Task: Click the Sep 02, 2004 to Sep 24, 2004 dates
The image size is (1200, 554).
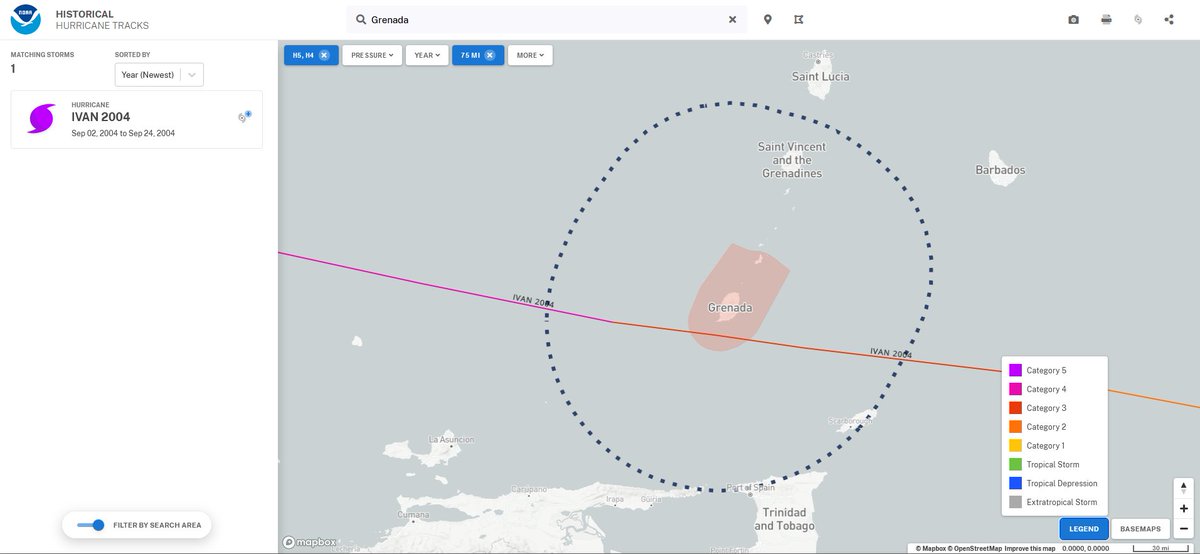Action: coord(123,133)
